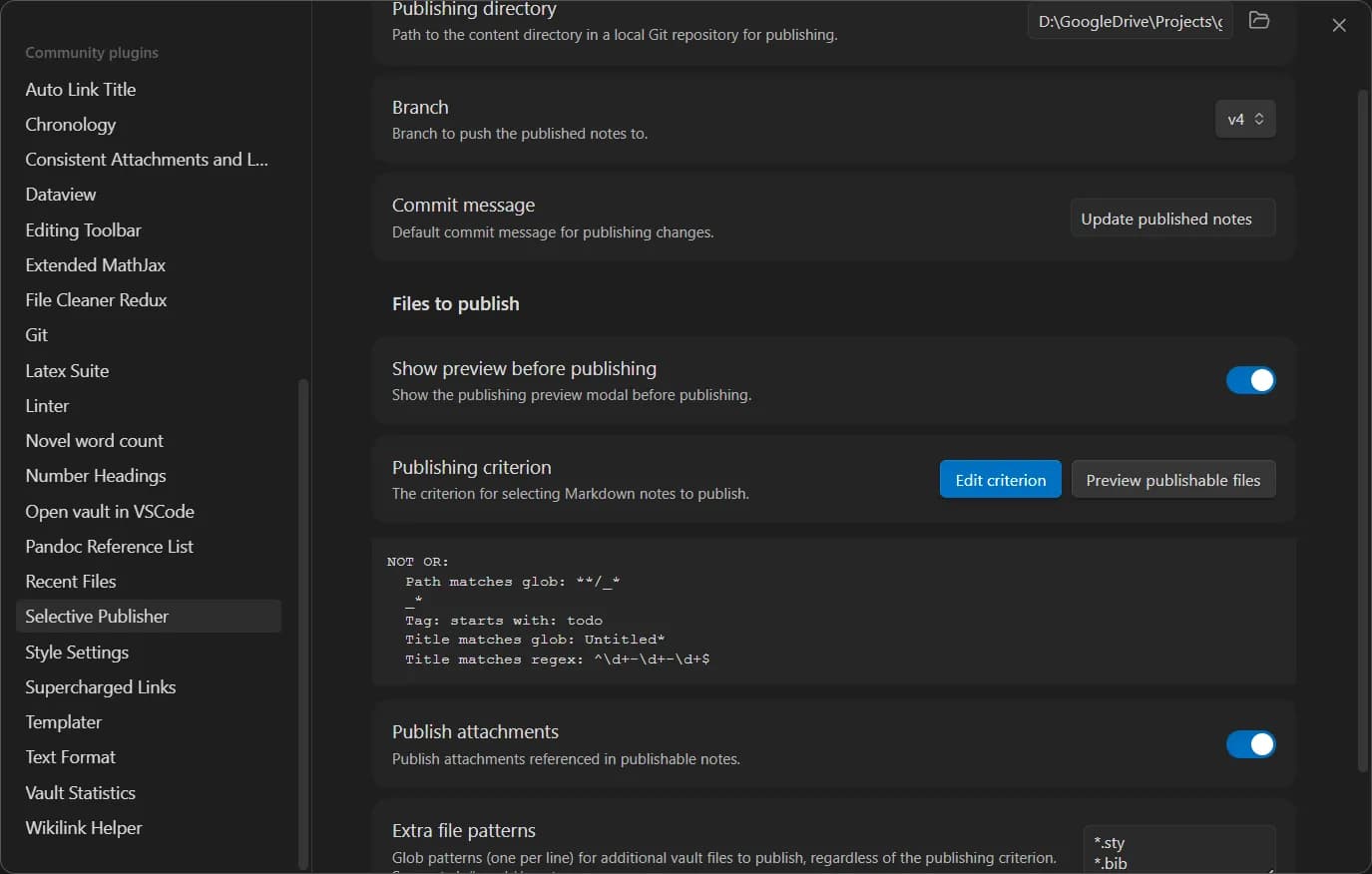Click the 'Files to publish' heading
The image size is (1372, 874).
(456, 304)
